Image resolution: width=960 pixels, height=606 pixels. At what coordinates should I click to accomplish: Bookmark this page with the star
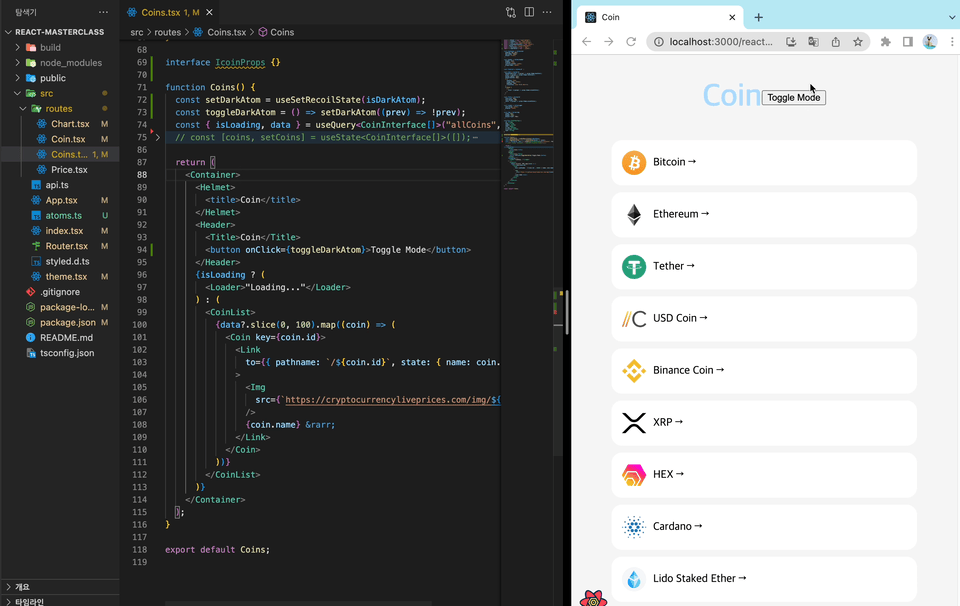(x=858, y=42)
